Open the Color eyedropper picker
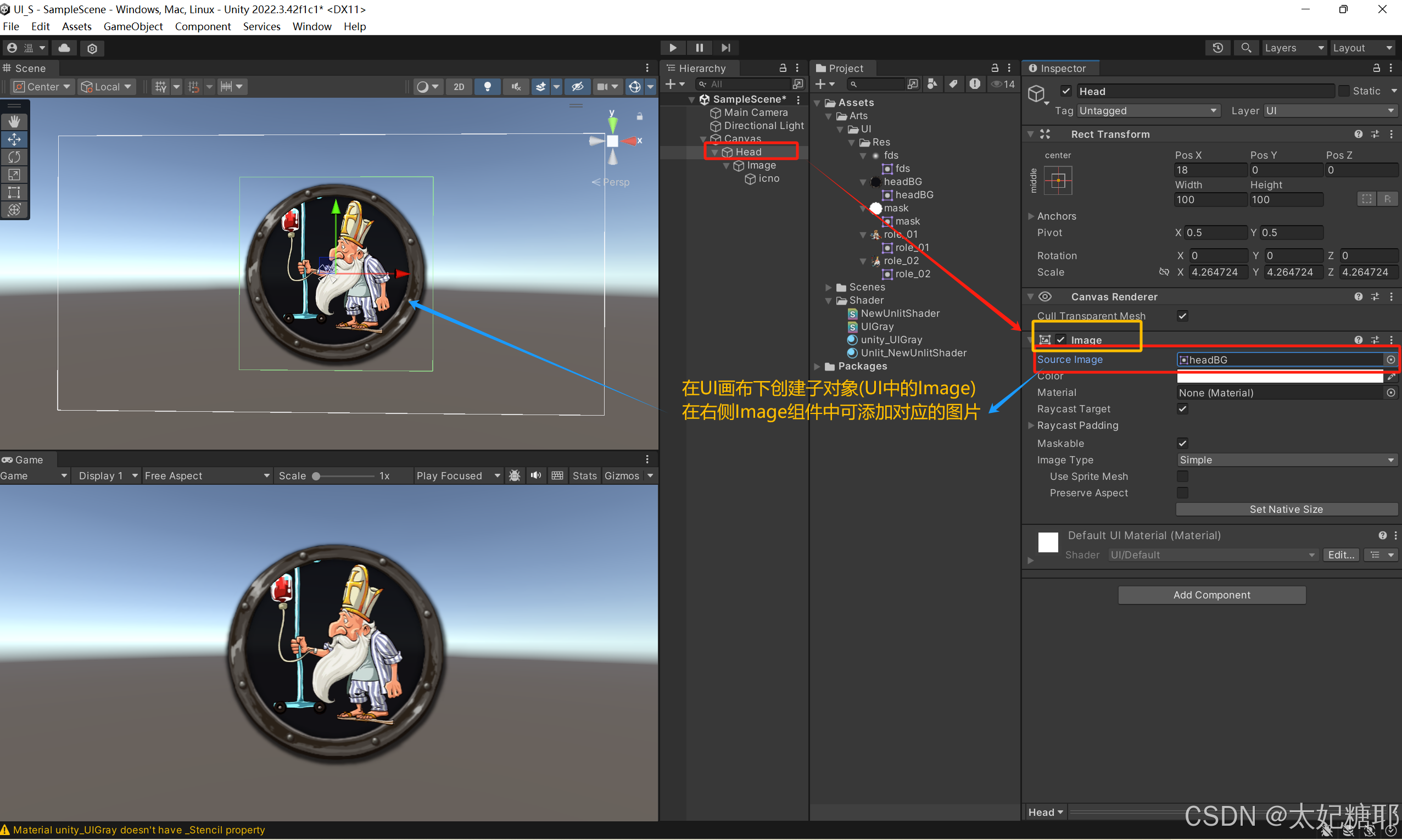Screen dimensions: 1402x840 1391,377
